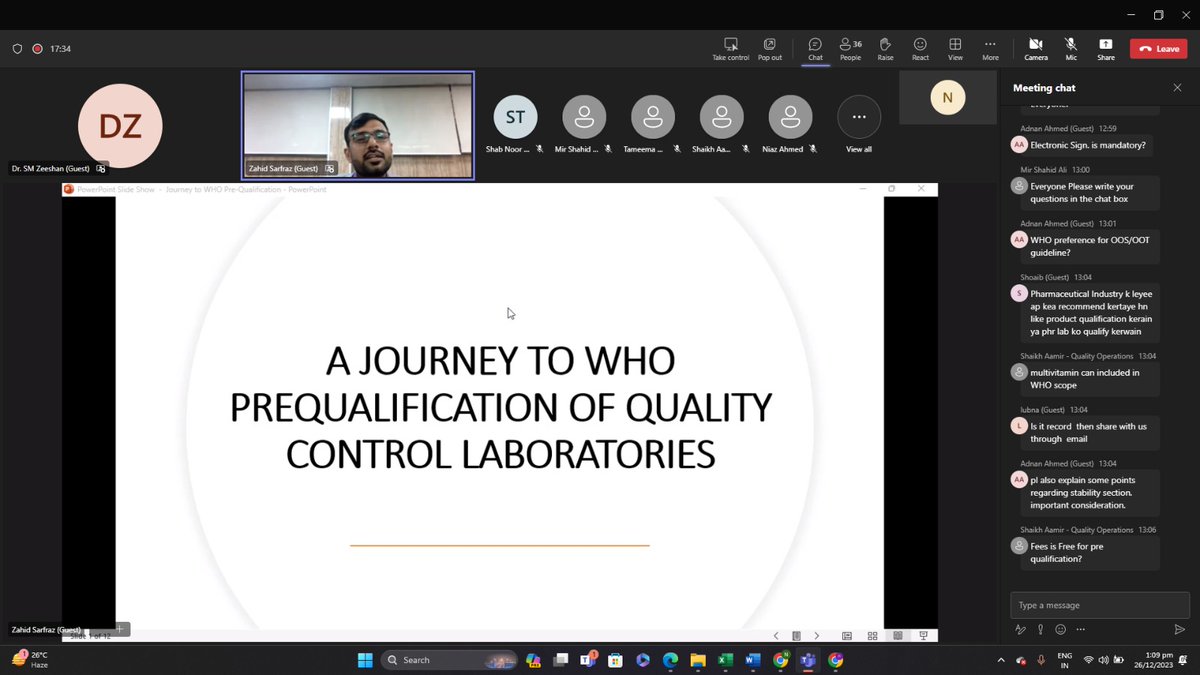Click Shoaib's message about Pharmaceutical Industry

tap(1092, 312)
